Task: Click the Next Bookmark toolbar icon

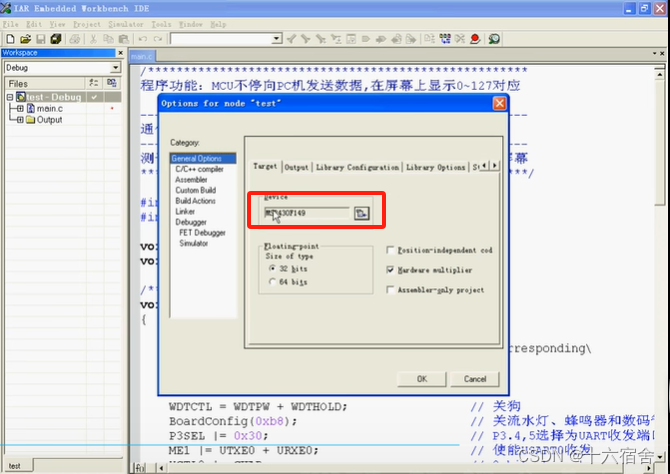Action: 380,39
